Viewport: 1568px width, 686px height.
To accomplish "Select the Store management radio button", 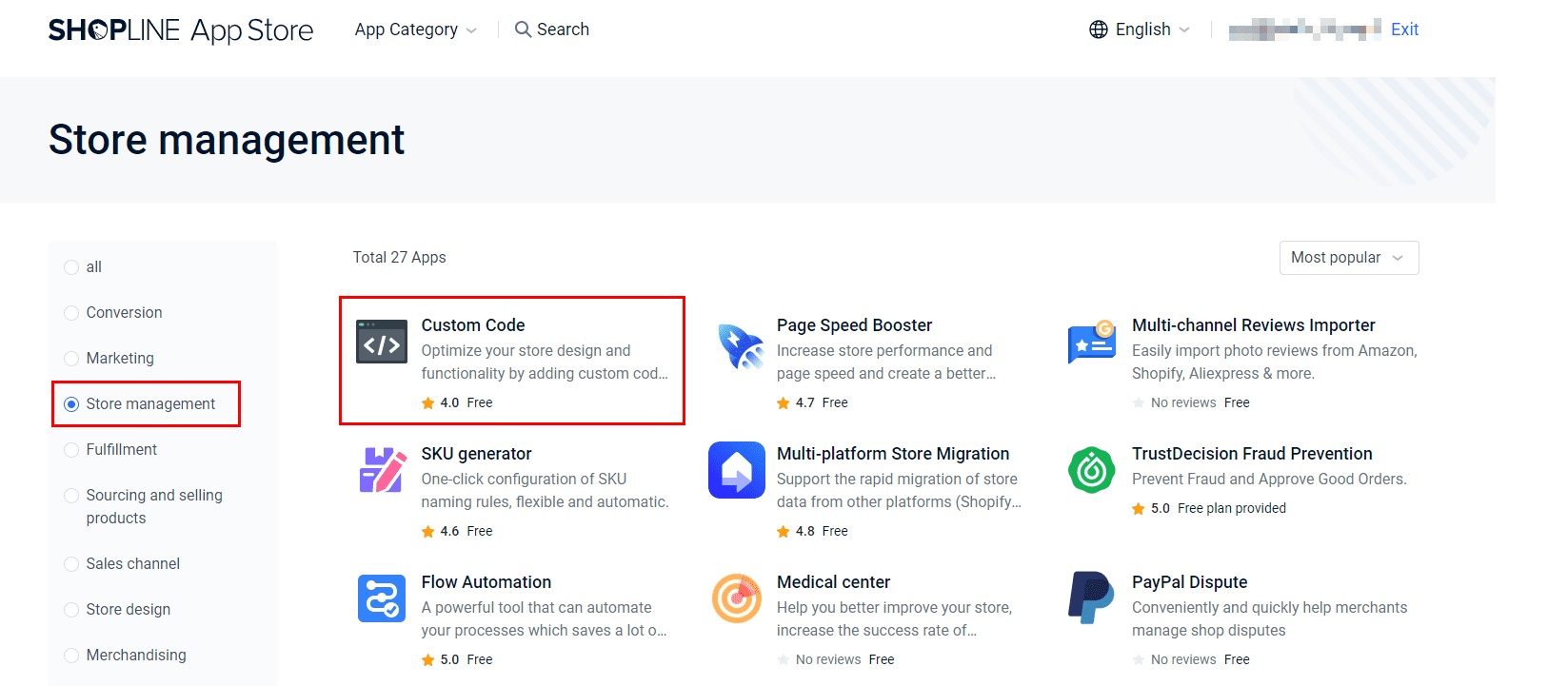I will [71, 404].
